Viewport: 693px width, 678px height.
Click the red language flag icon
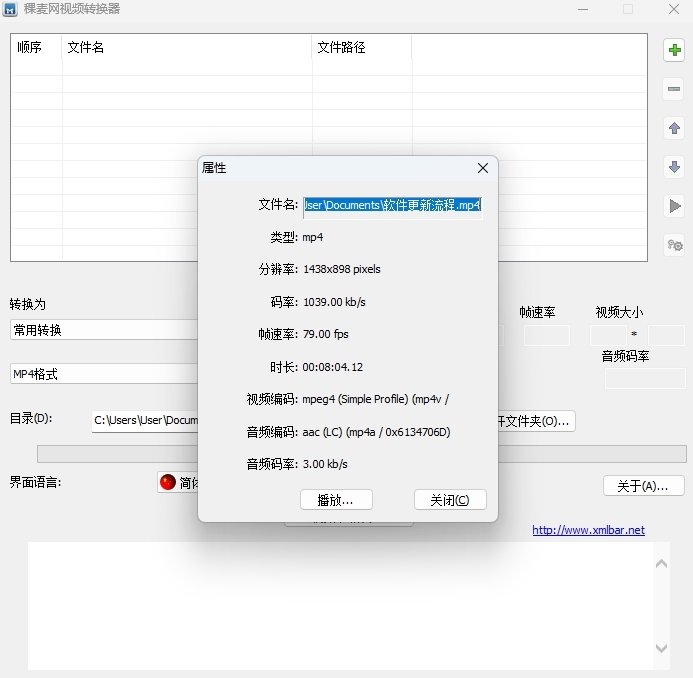tap(167, 483)
